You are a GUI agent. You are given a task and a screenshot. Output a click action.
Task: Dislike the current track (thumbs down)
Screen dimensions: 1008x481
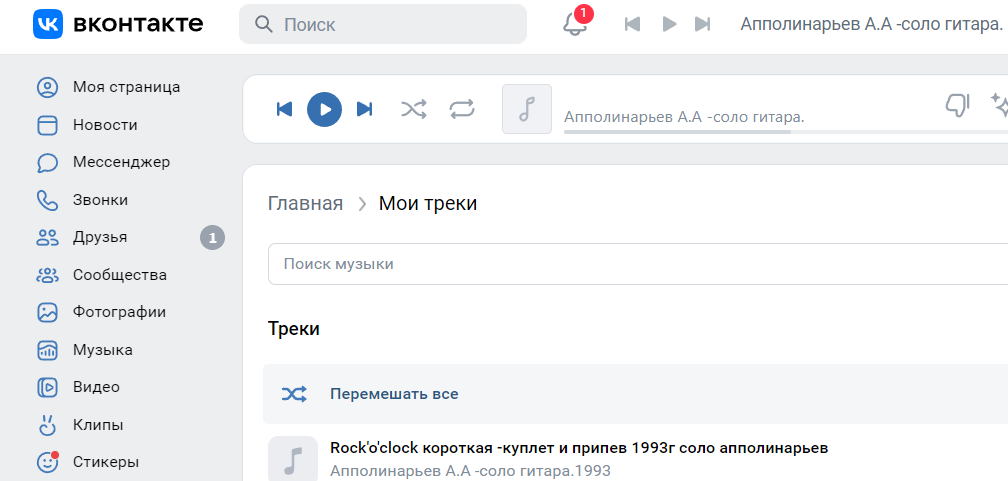[x=957, y=104]
